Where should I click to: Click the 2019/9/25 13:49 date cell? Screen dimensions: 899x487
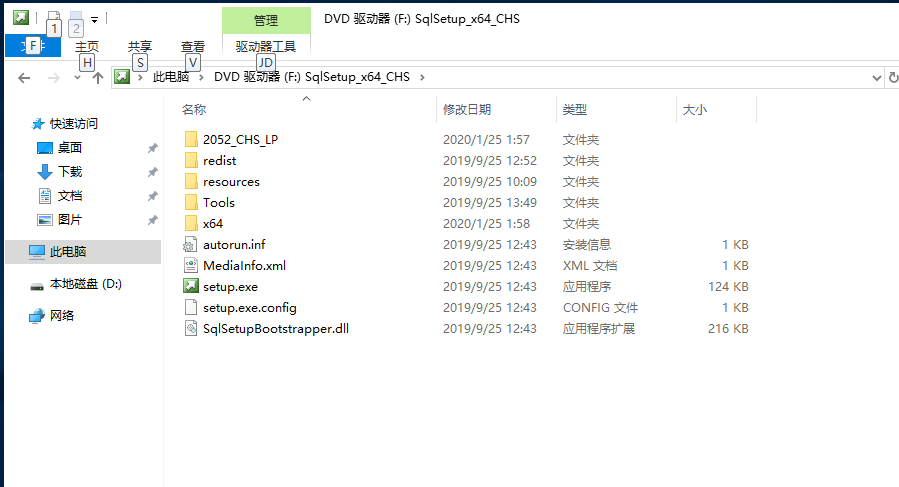[490, 202]
